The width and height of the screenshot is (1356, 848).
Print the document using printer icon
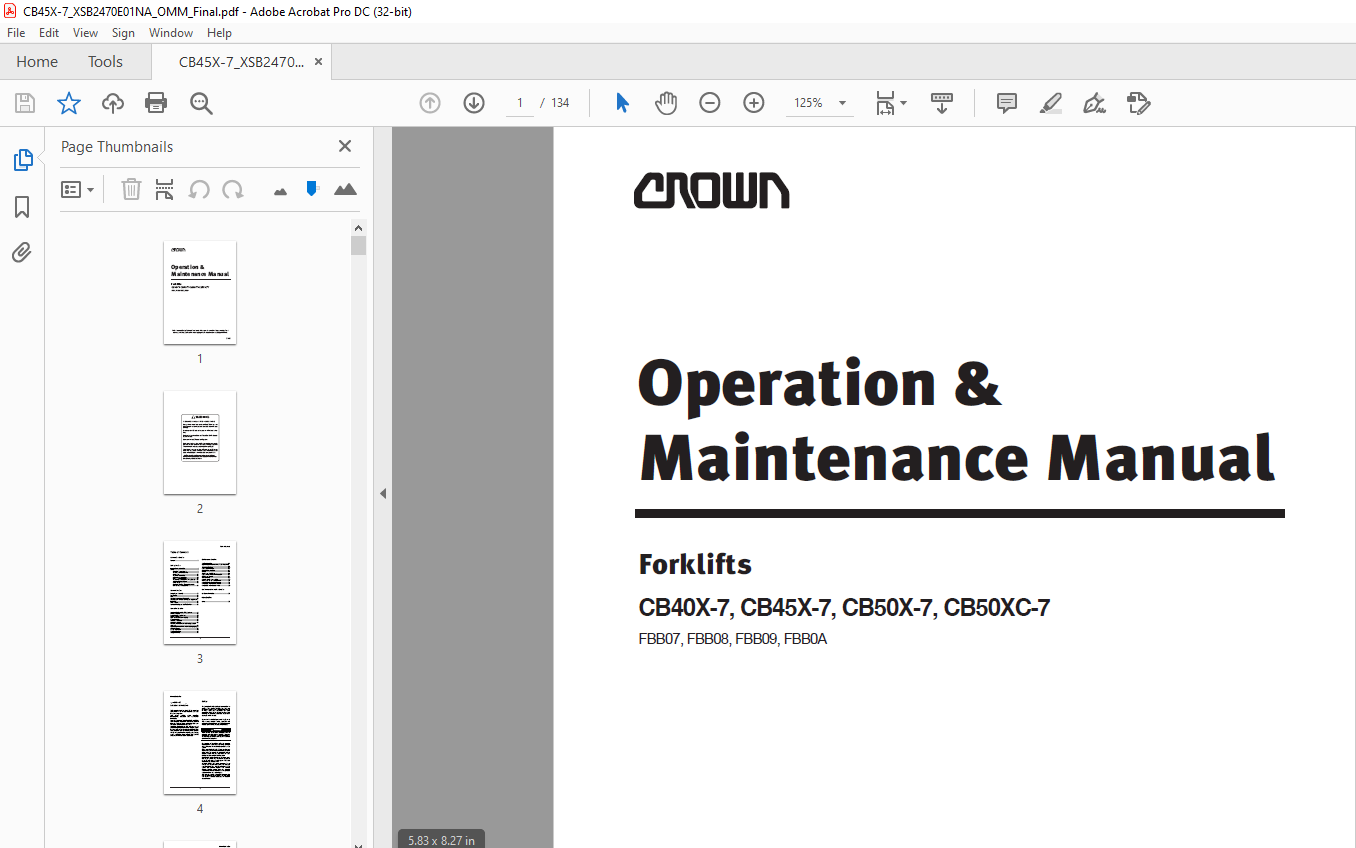tap(156, 103)
